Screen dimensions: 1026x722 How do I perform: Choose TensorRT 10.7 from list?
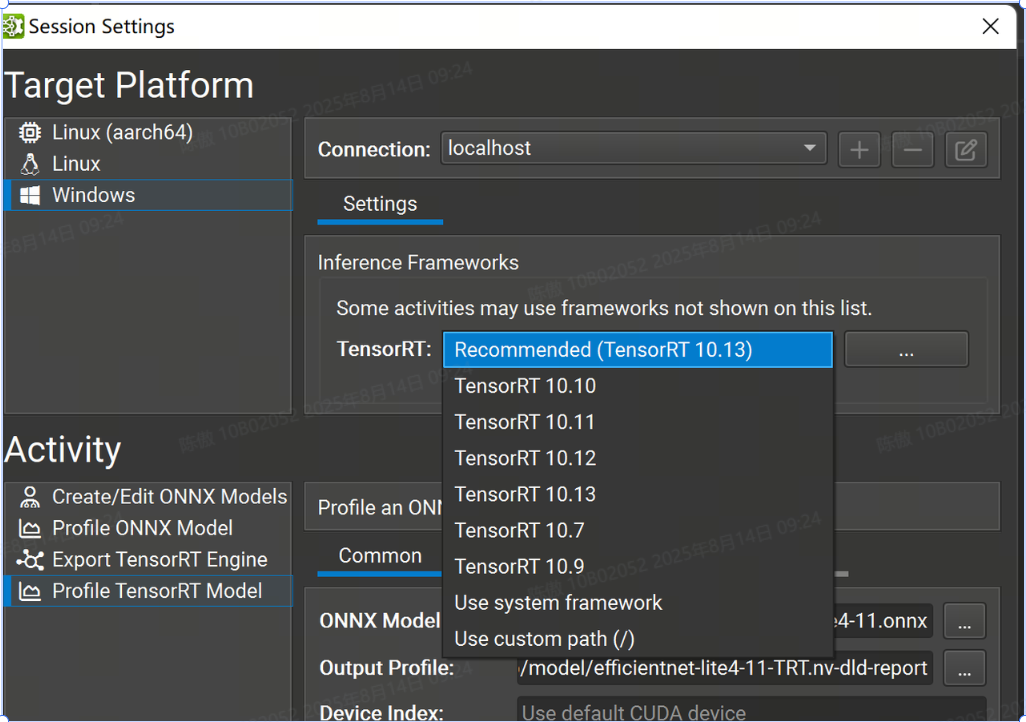pyautogui.click(x=638, y=530)
